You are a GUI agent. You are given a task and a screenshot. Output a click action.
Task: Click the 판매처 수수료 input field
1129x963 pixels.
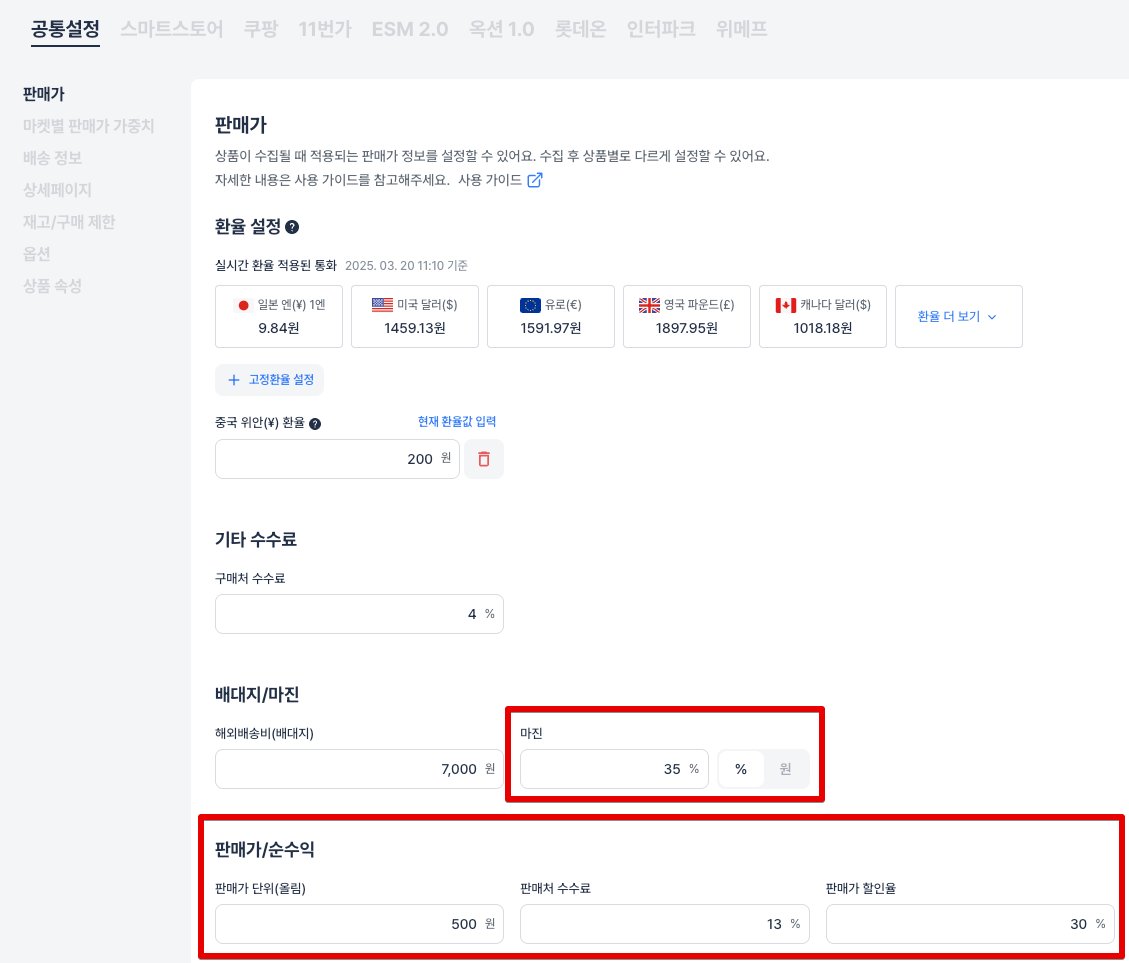click(665, 924)
